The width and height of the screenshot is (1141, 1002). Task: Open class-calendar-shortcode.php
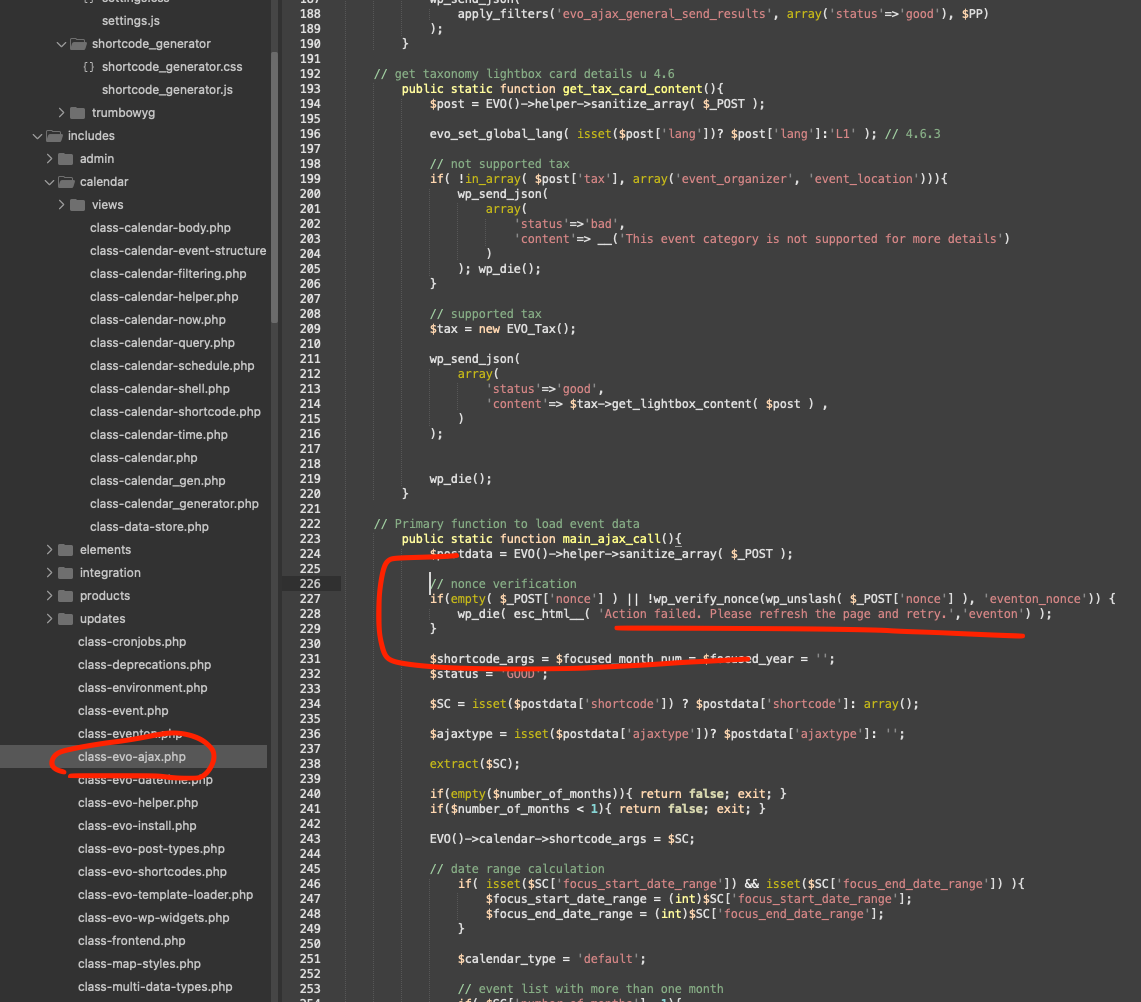pos(175,412)
